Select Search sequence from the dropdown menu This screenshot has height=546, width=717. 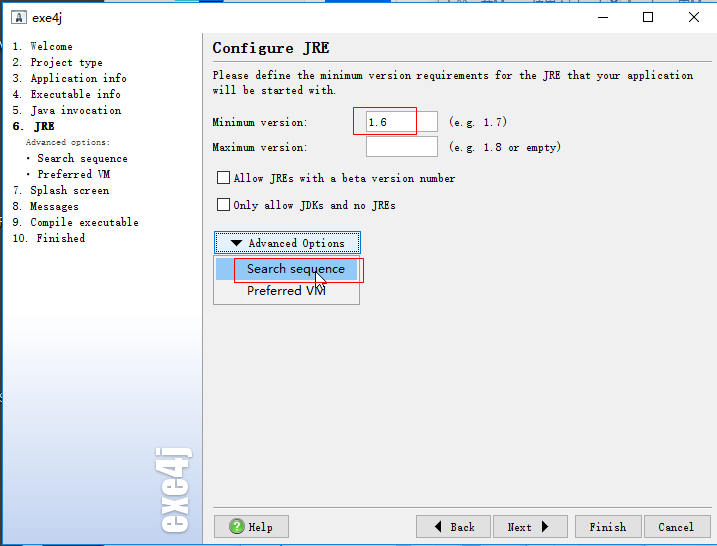click(x=295, y=269)
